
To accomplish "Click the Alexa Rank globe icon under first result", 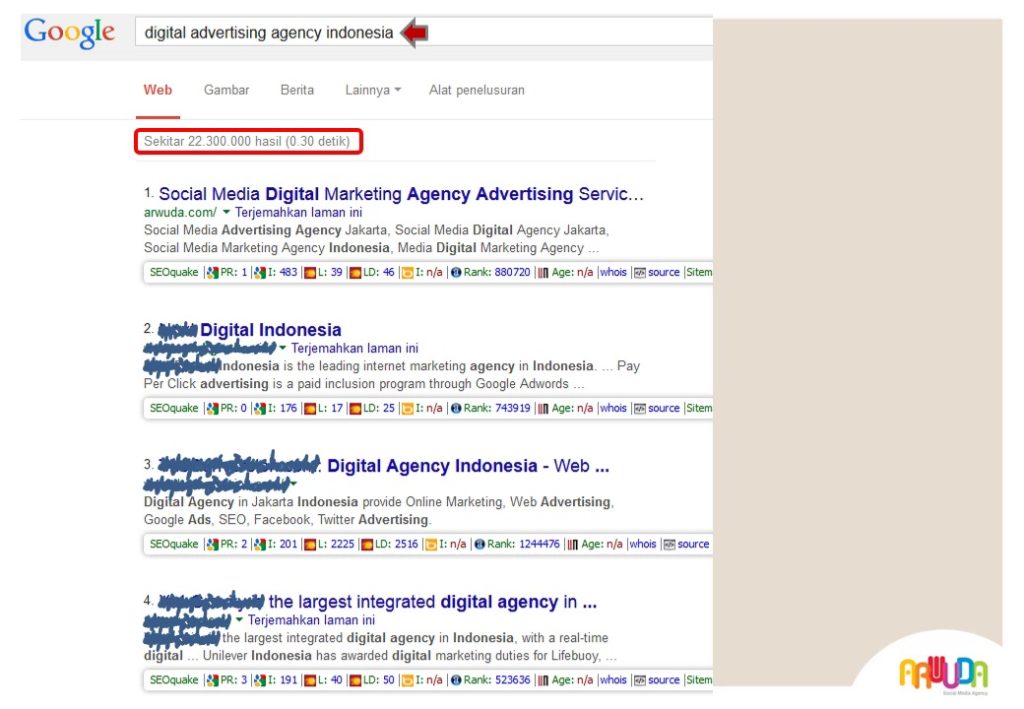I will click(456, 273).
